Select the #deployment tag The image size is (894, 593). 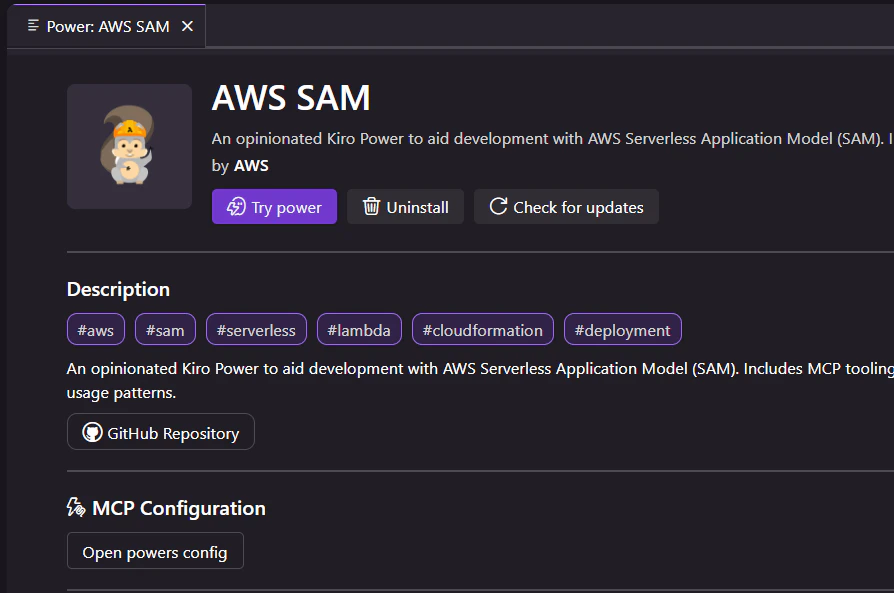click(x=623, y=330)
